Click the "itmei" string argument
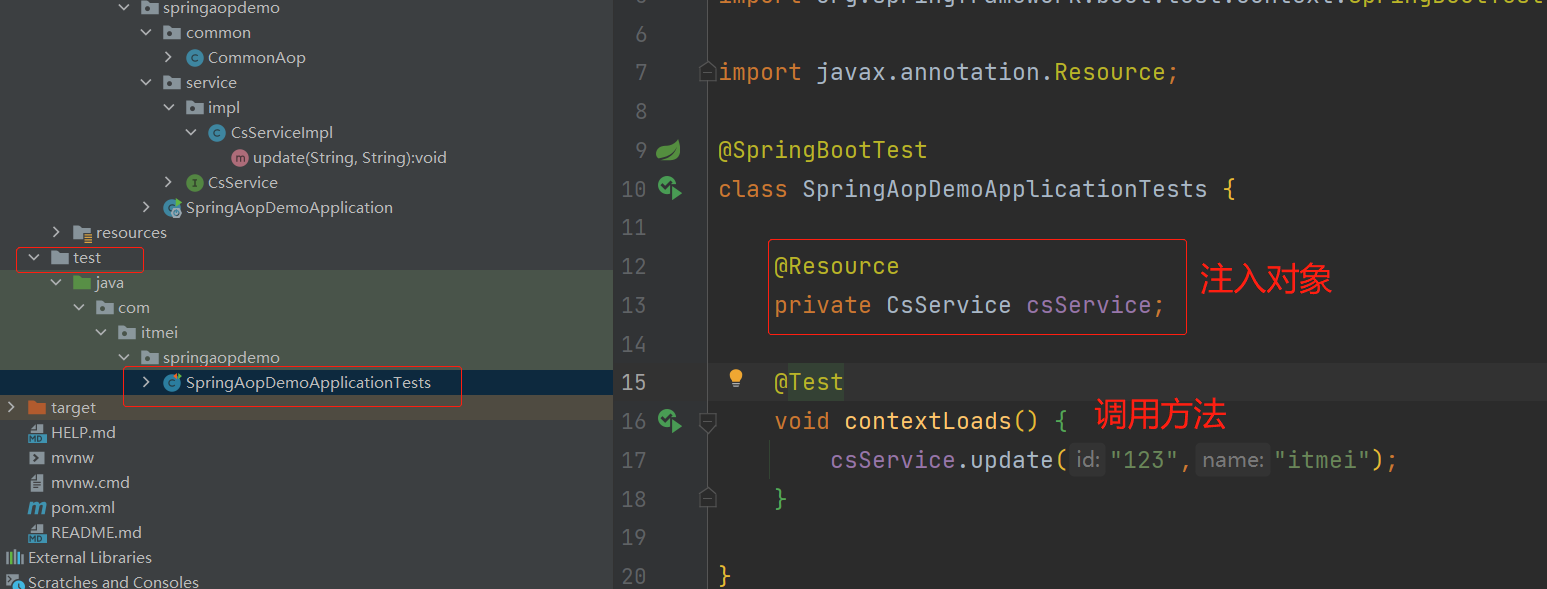This screenshot has width=1547, height=589. tap(1322, 460)
